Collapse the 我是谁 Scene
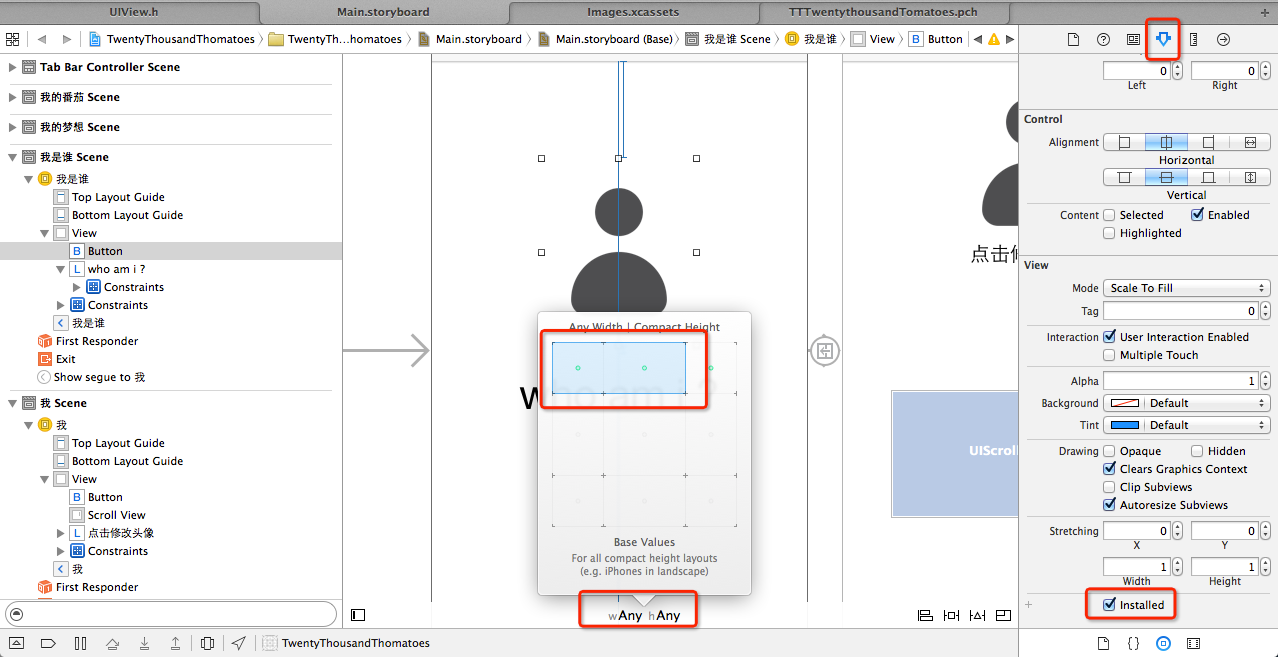Screen dimensions: 1278x657 click(13, 157)
